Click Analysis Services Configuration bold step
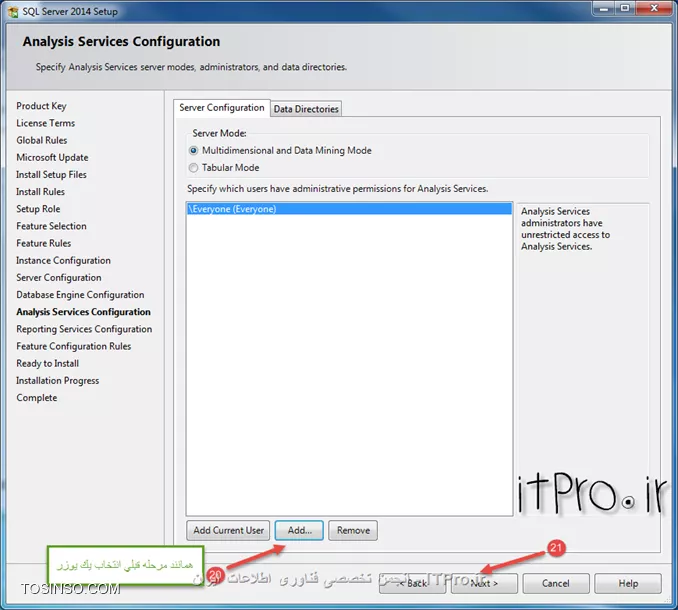 point(83,312)
